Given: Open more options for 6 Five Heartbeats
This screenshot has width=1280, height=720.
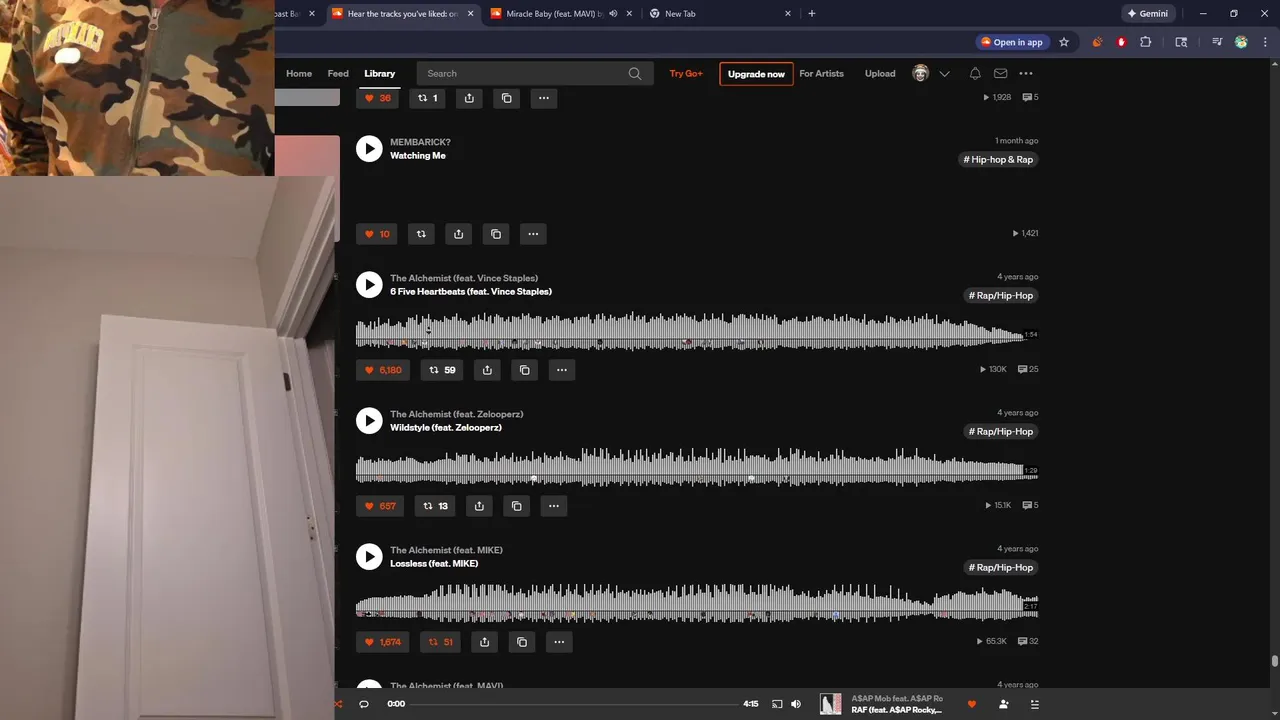Looking at the screenshot, I should (562, 370).
